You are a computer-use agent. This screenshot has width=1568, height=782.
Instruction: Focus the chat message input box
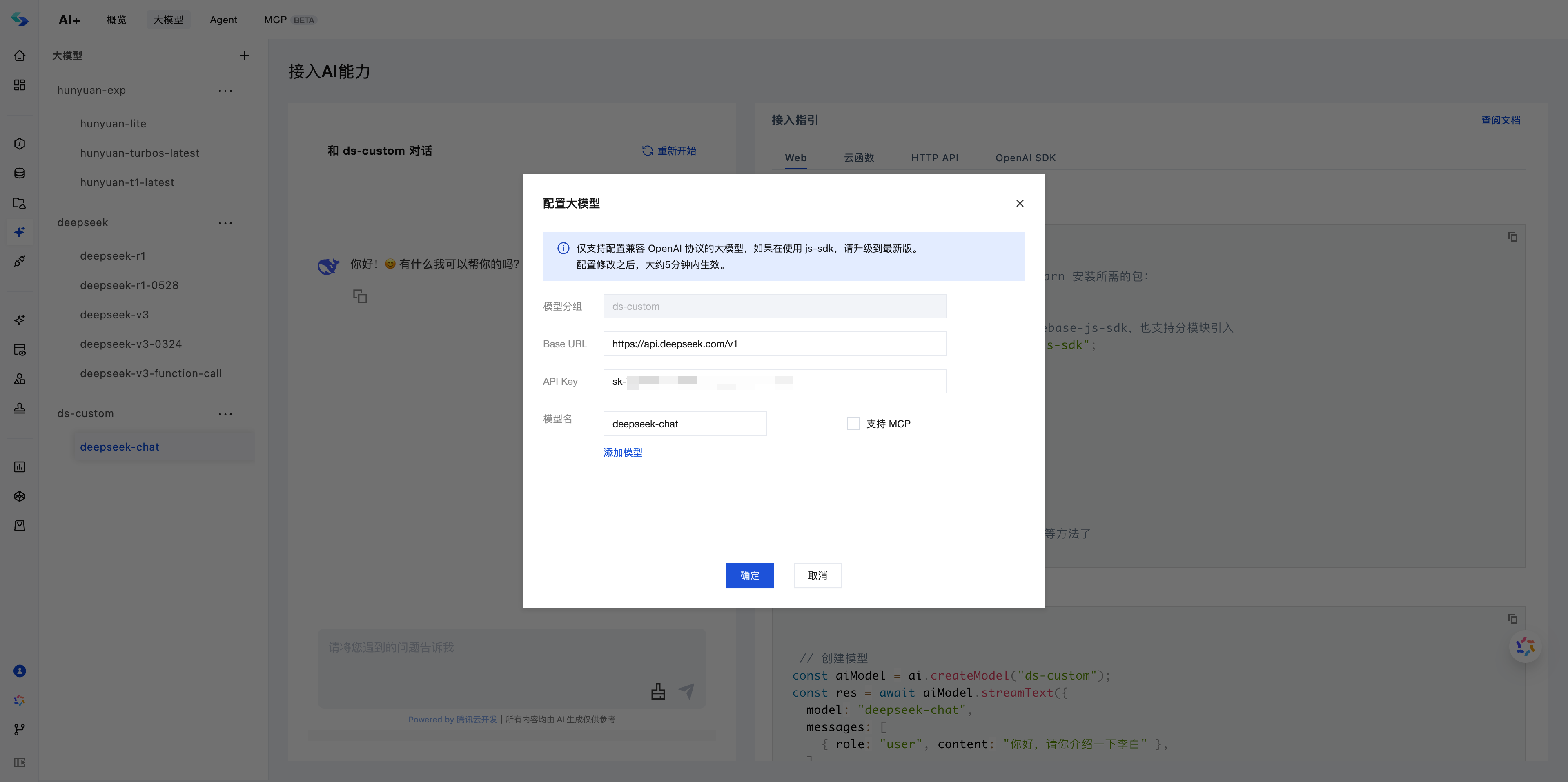[x=512, y=668]
